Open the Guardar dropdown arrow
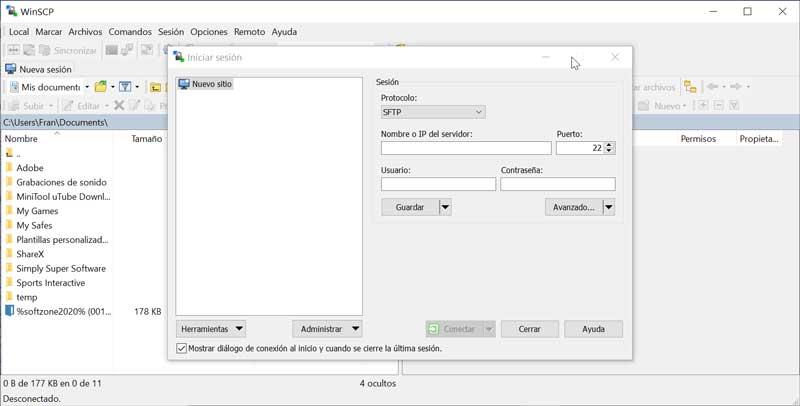Screen dimensions: 800x406 (x=445, y=208)
